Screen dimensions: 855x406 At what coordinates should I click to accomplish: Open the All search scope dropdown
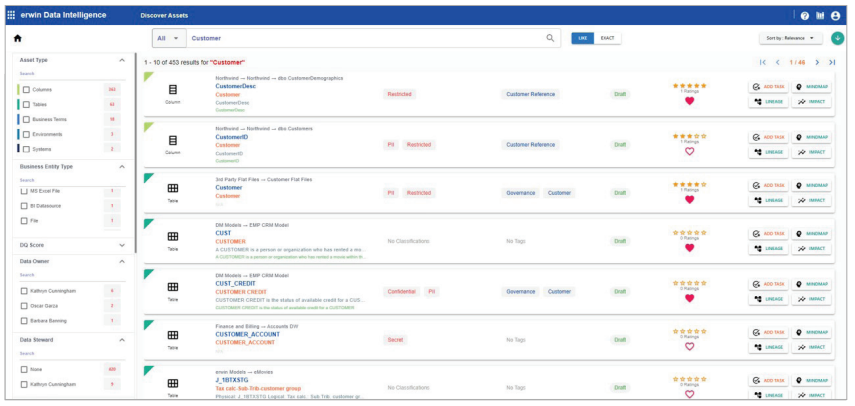pos(168,38)
